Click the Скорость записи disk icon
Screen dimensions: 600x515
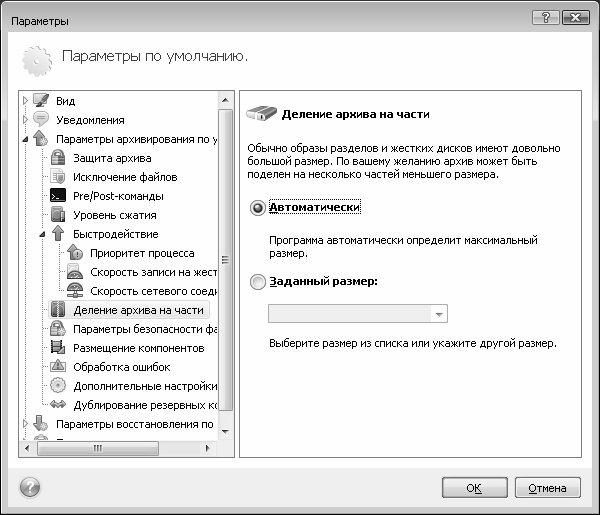[x=75, y=272]
